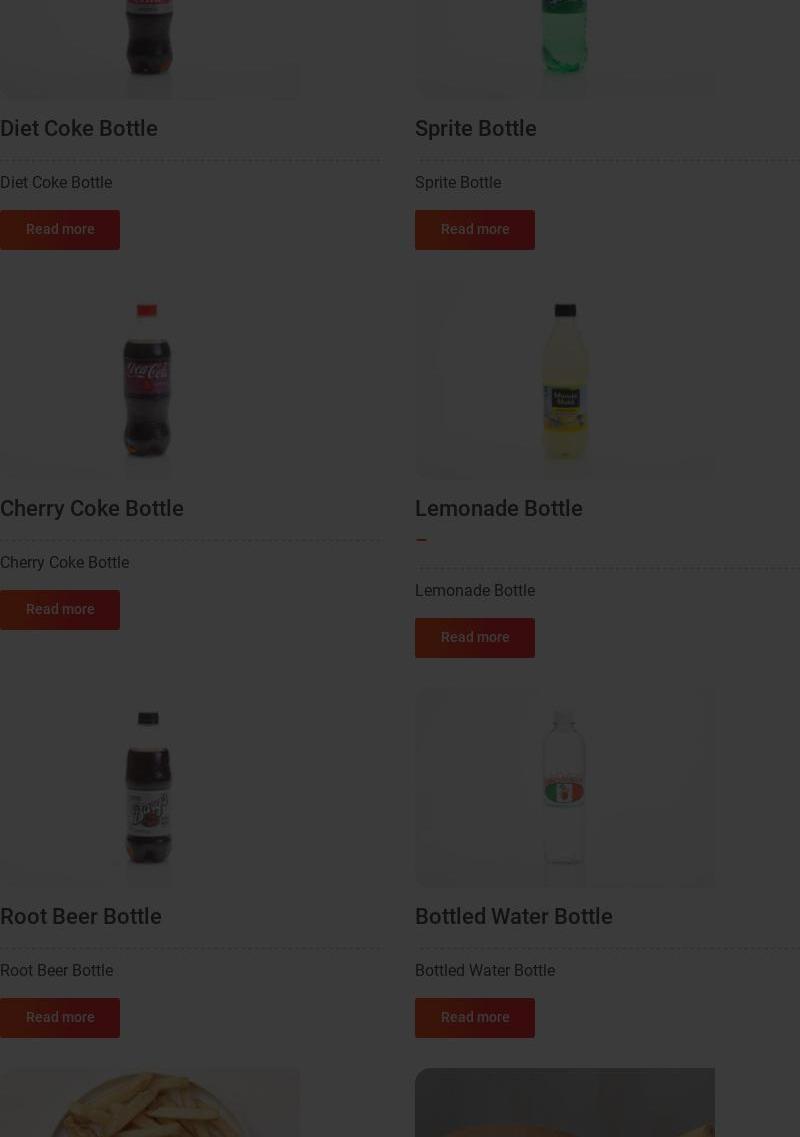Image resolution: width=800 pixels, height=1137 pixels.
Task: Open Read more under Cherry Coke Bottle
Action: click(59, 610)
